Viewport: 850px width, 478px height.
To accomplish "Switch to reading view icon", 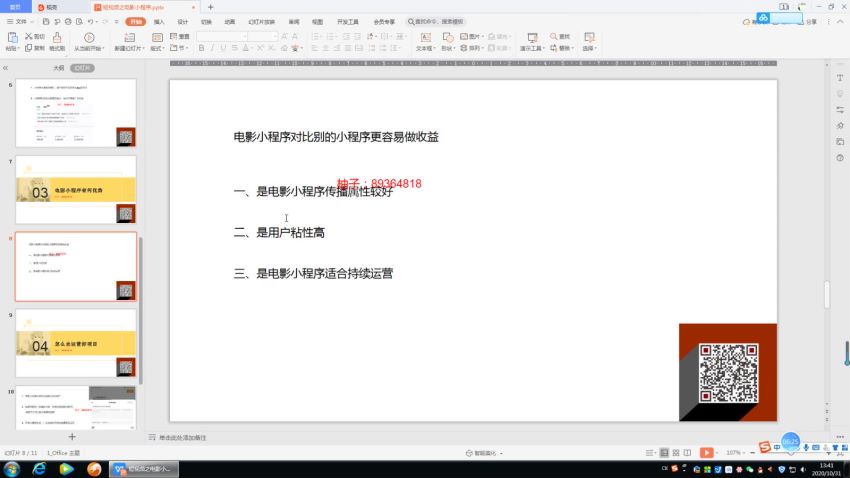I will pos(687,453).
